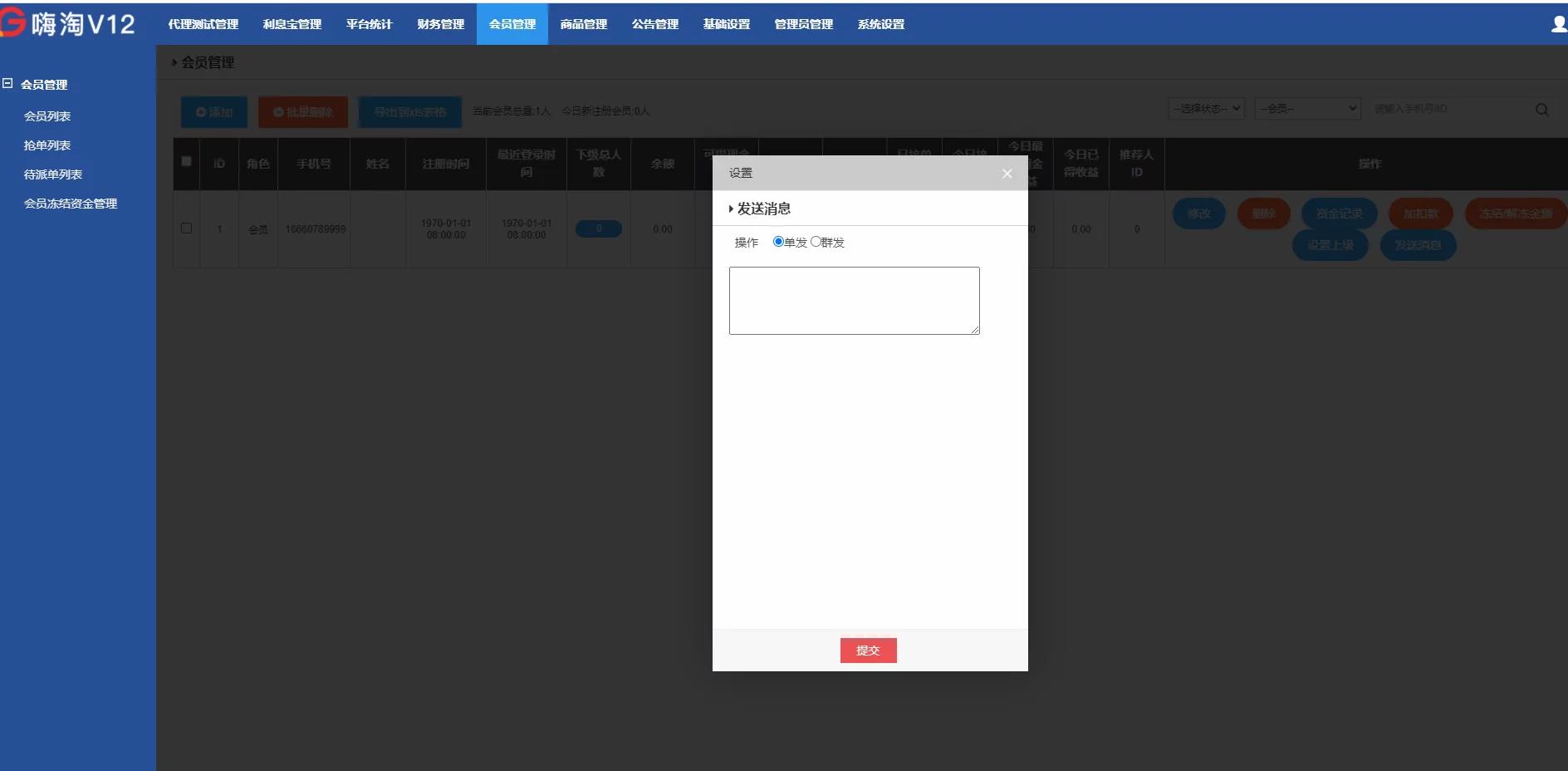This screenshot has width=1568, height=771.
Task: Open the 选择状态 dropdown
Action: click(x=1206, y=109)
